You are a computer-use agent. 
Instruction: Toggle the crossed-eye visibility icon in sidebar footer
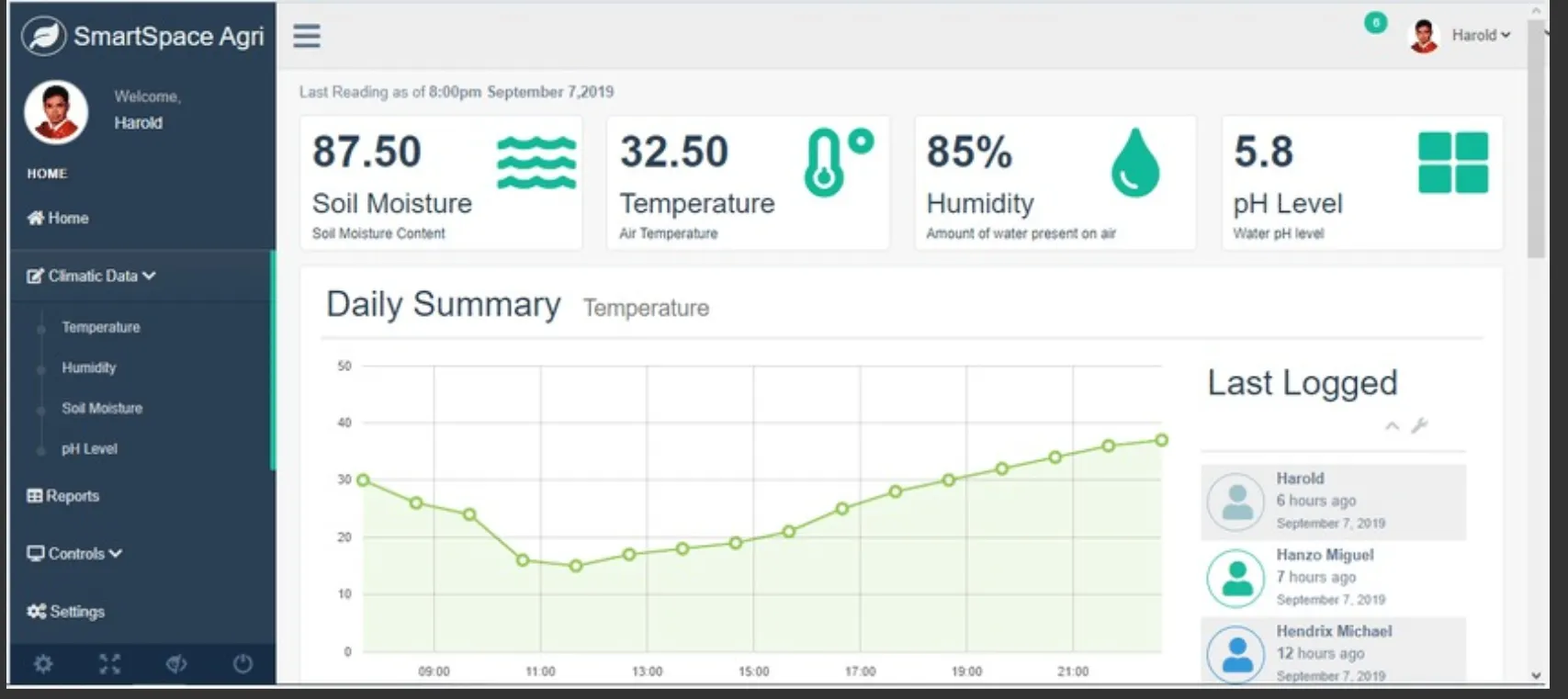click(x=176, y=663)
